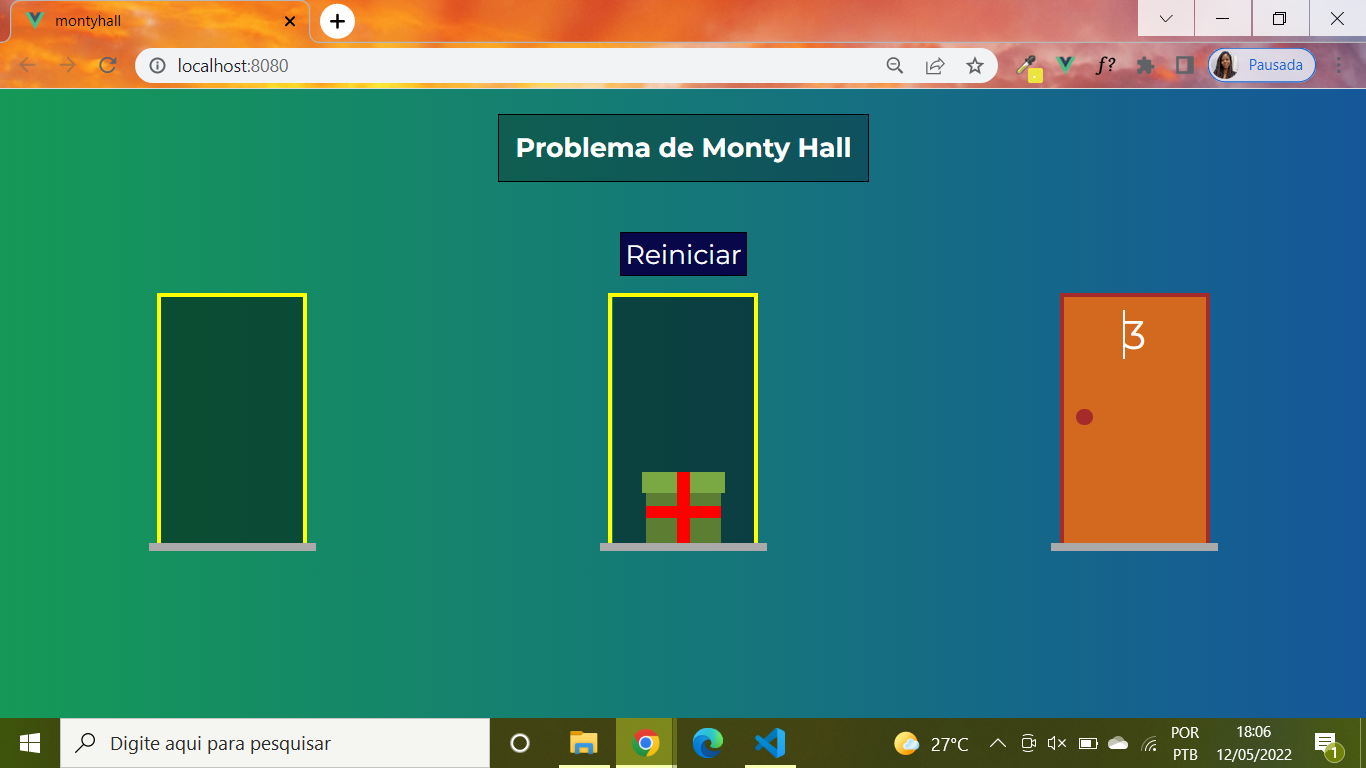Click the gift box behind the middle door
Screen dimensions: 1366x768
682,508
